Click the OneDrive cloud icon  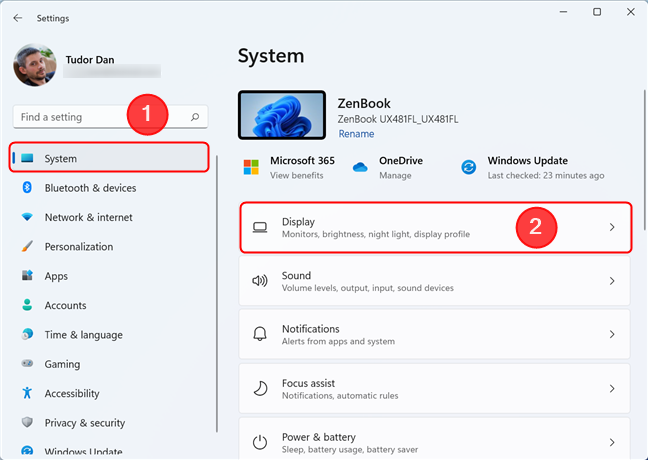(360, 167)
